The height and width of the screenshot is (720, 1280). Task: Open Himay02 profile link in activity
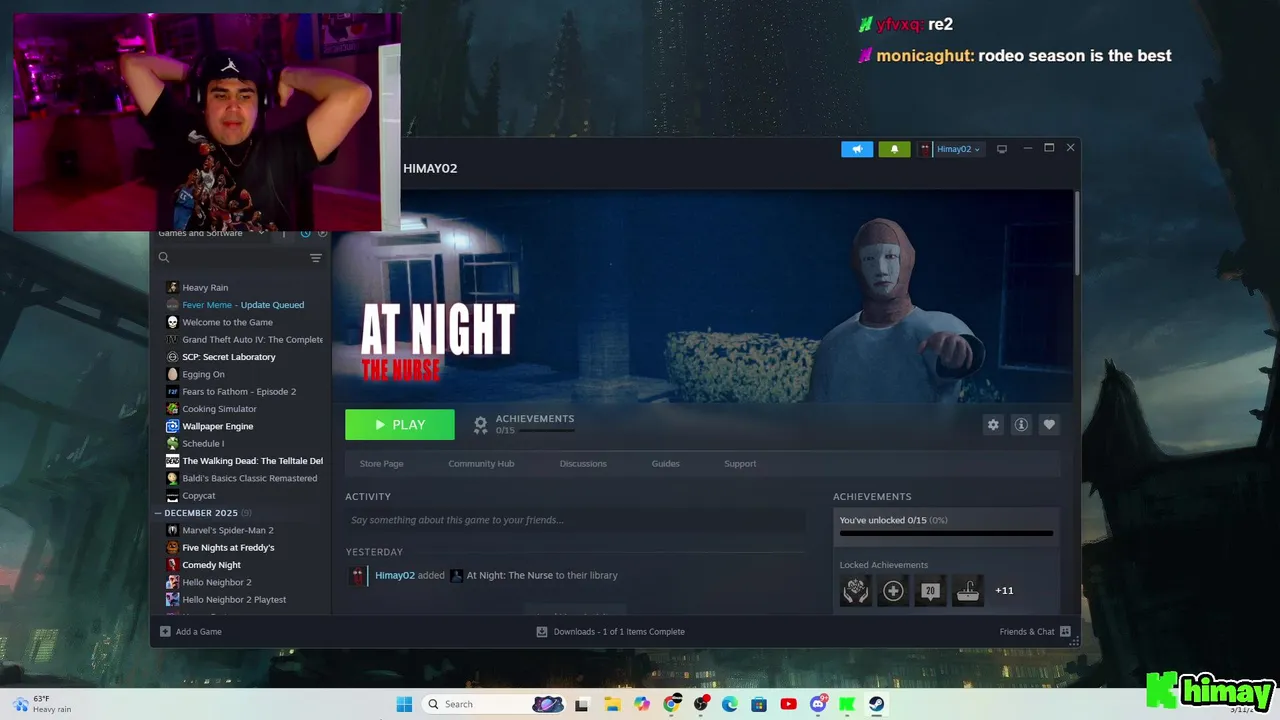395,575
